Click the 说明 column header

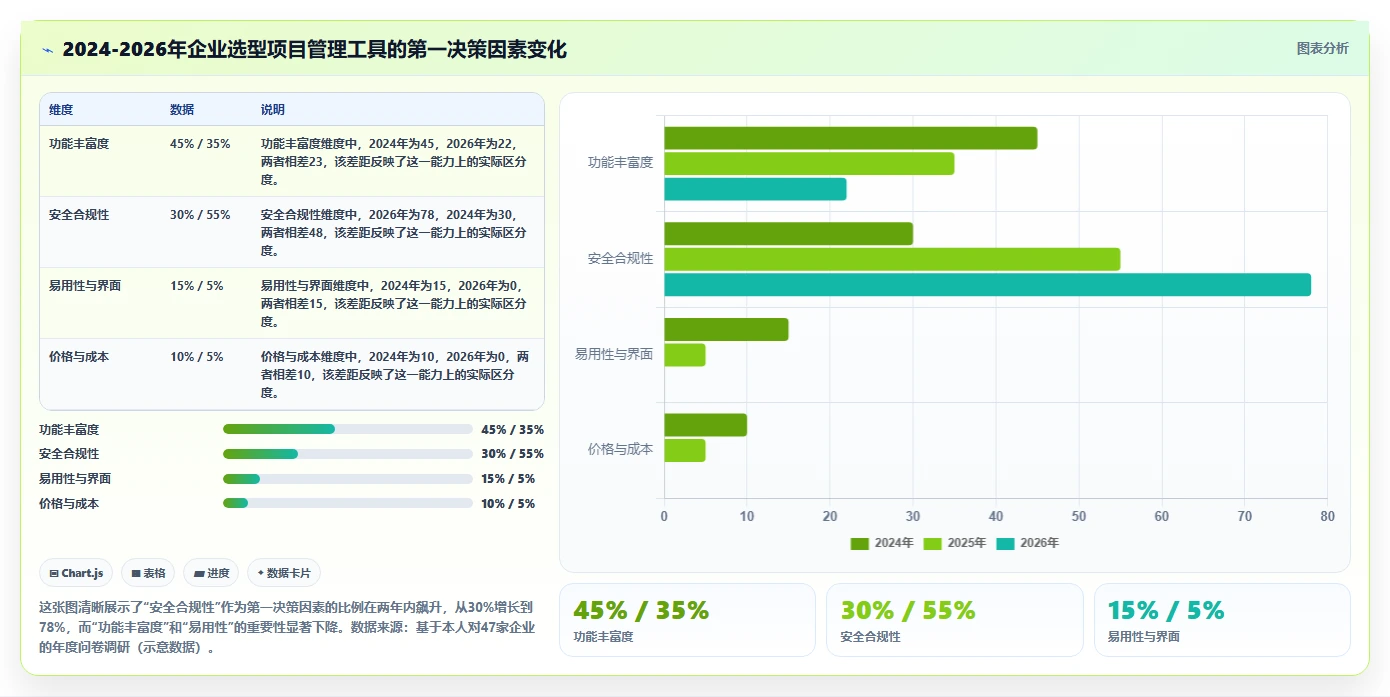(x=273, y=110)
